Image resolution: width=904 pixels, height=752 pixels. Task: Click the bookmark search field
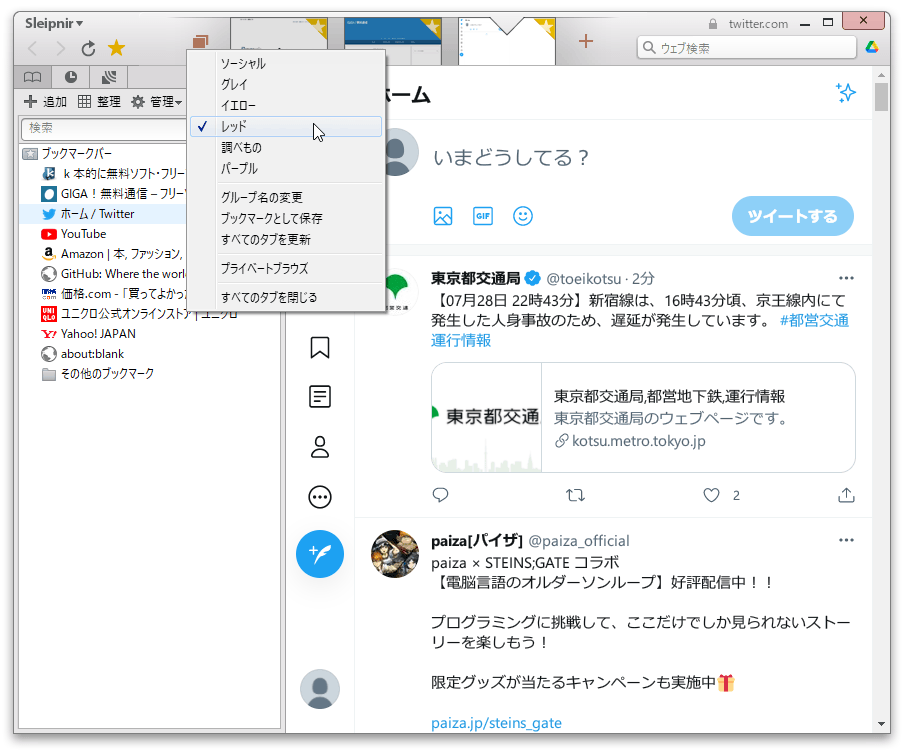click(x=104, y=128)
